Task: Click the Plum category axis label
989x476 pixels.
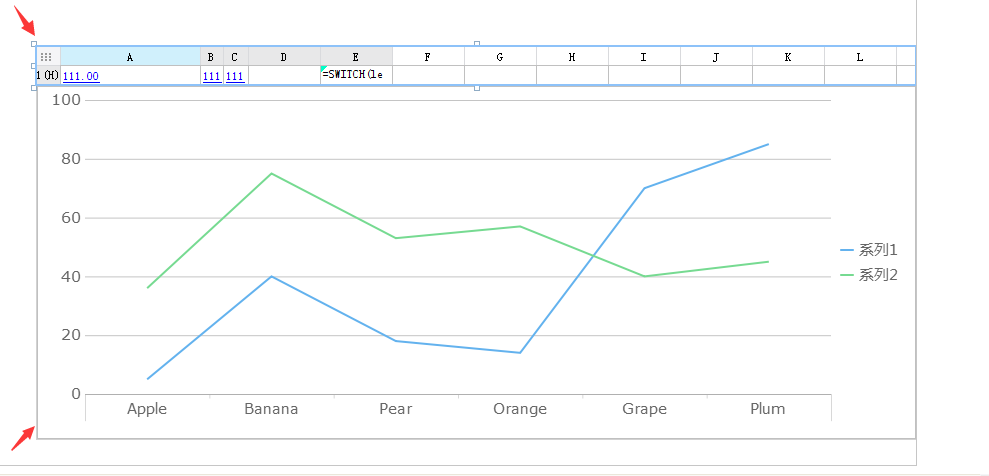Action: [x=768, y=408]
